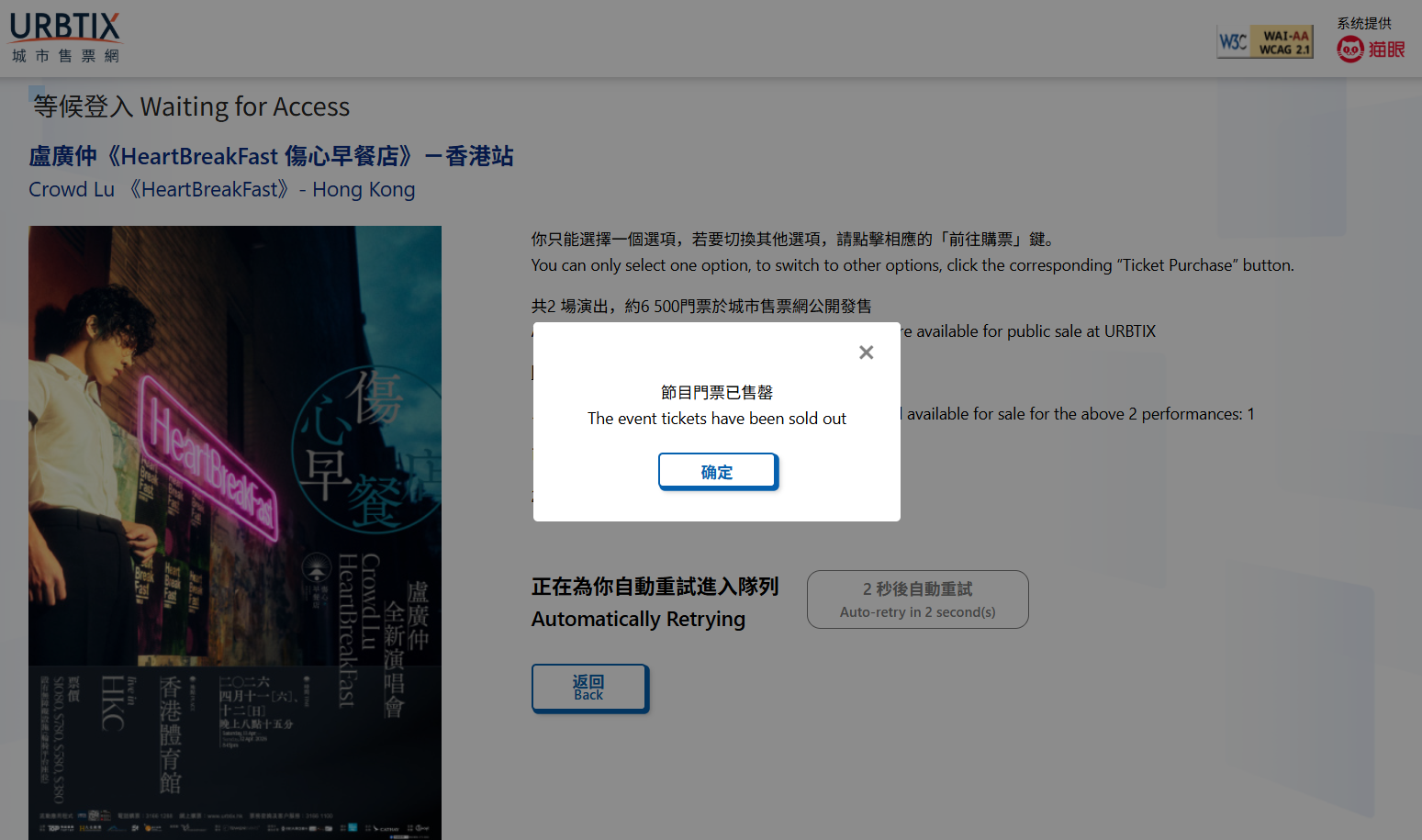Click the 節目門票已售罄 text in the dialog
This screenshot has height=840, width=1422.
716,393
